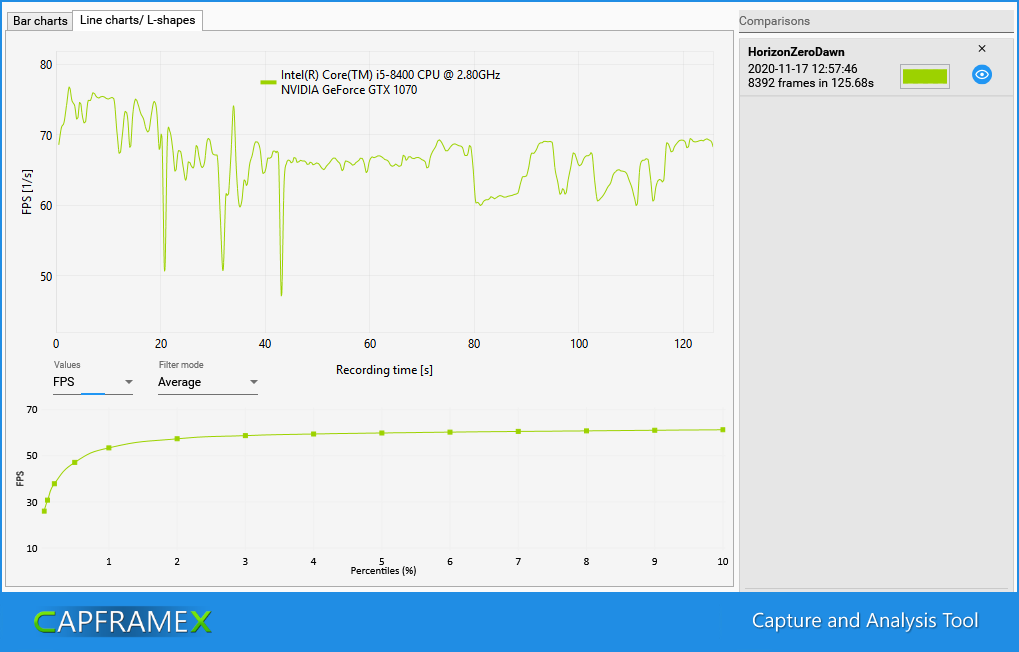Toggle visibility eye for HorizonZeroDawn record
Viewport: 1019px width, 652px height.
click(x=982, y=75)
